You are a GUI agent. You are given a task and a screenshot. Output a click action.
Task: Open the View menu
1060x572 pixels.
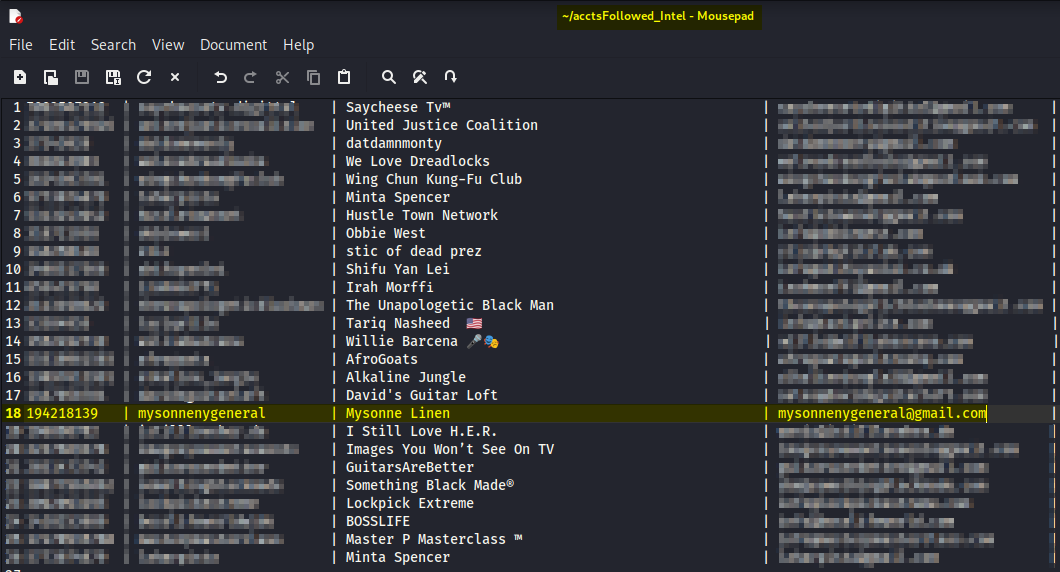pos(168,45)
